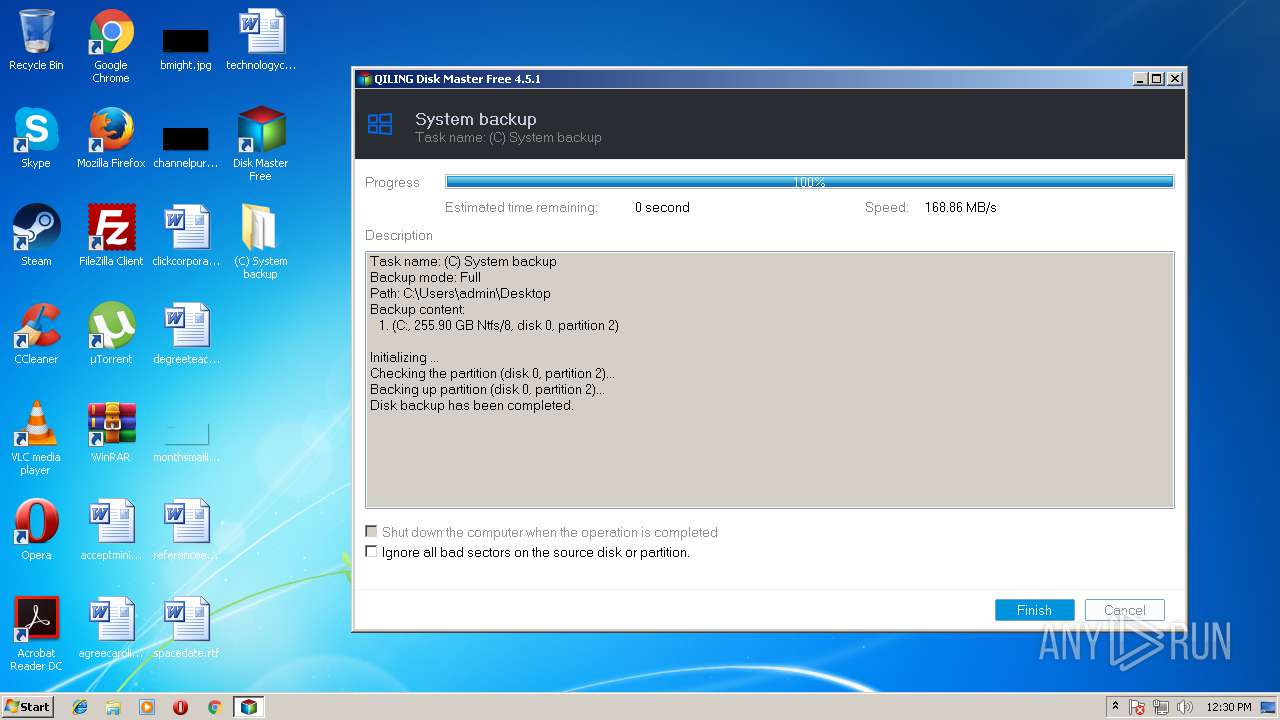This screenshot has height=720, width=1280.
Task: Launch Steam from the desktop
Action: [36, 236]
